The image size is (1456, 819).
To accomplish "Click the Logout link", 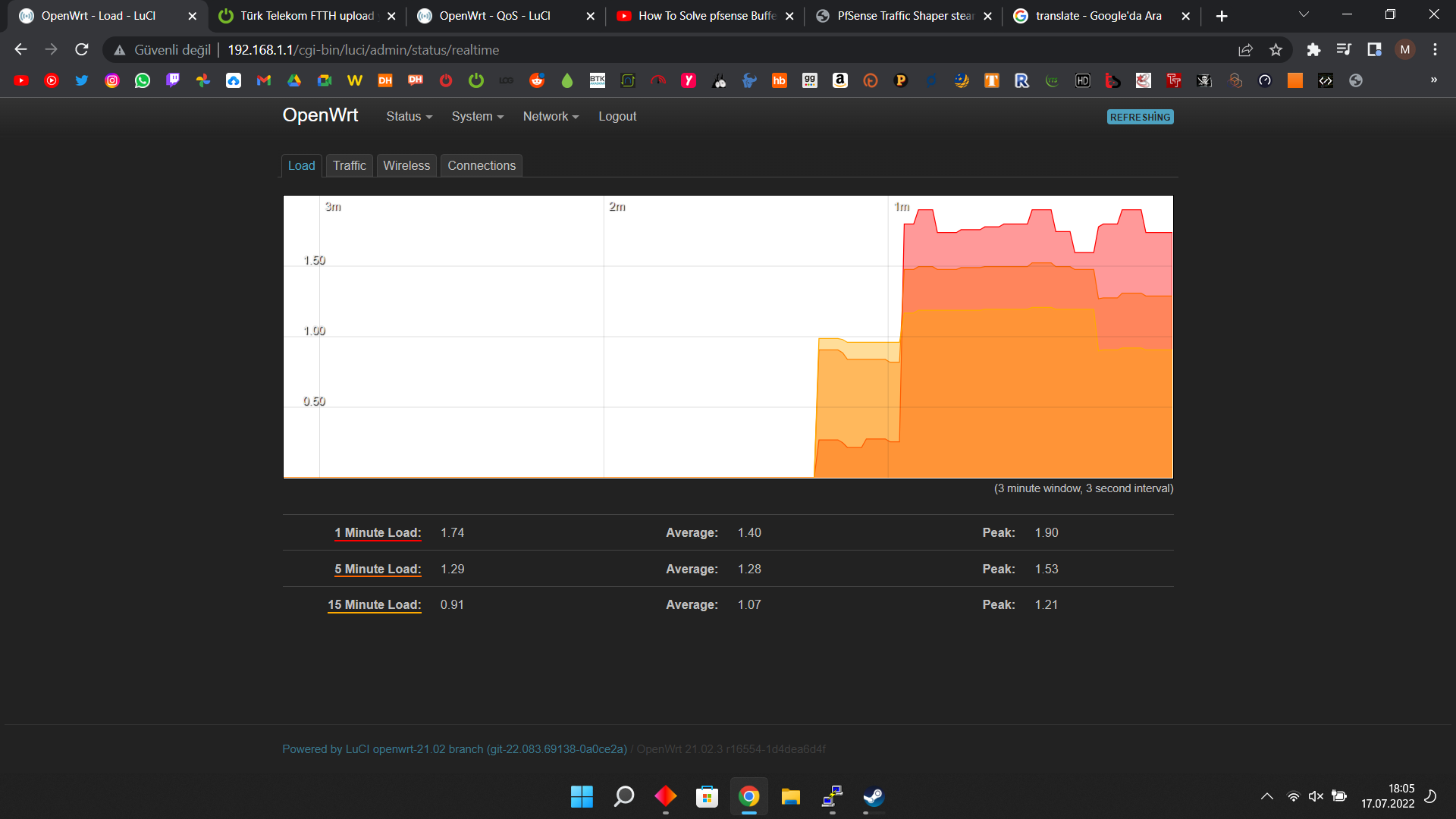I will coord(617,117).
